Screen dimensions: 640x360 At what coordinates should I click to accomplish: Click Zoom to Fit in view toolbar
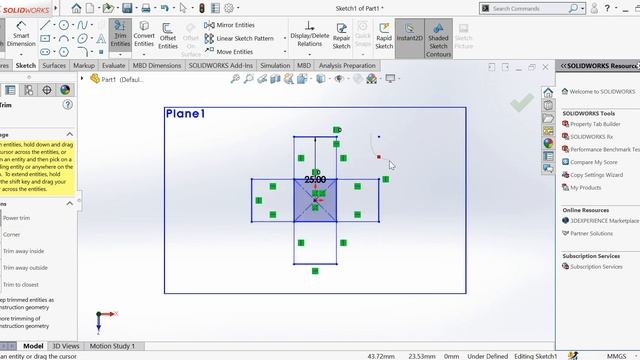click(235, 79)
